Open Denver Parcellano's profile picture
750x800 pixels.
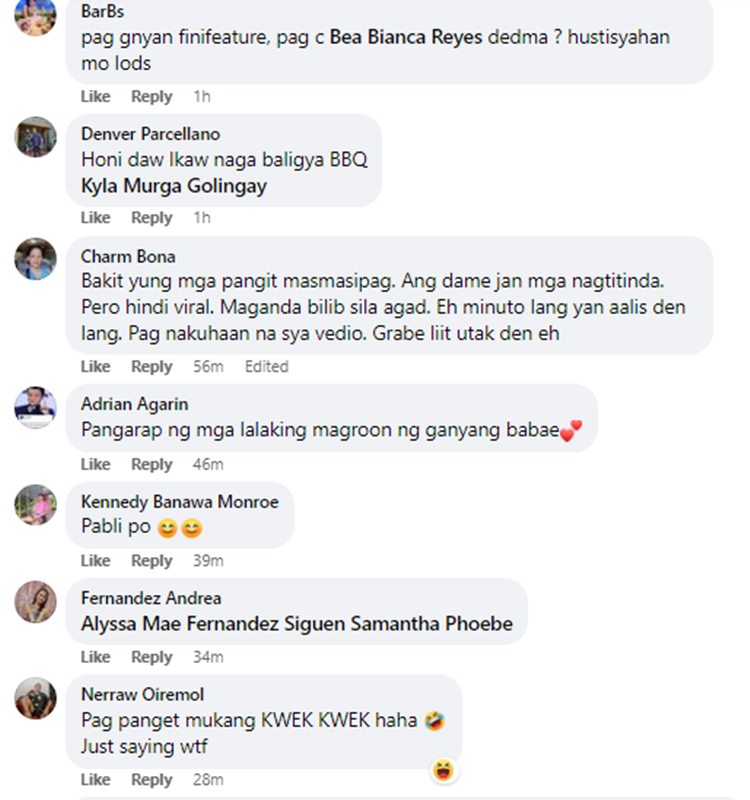[35, 137]
